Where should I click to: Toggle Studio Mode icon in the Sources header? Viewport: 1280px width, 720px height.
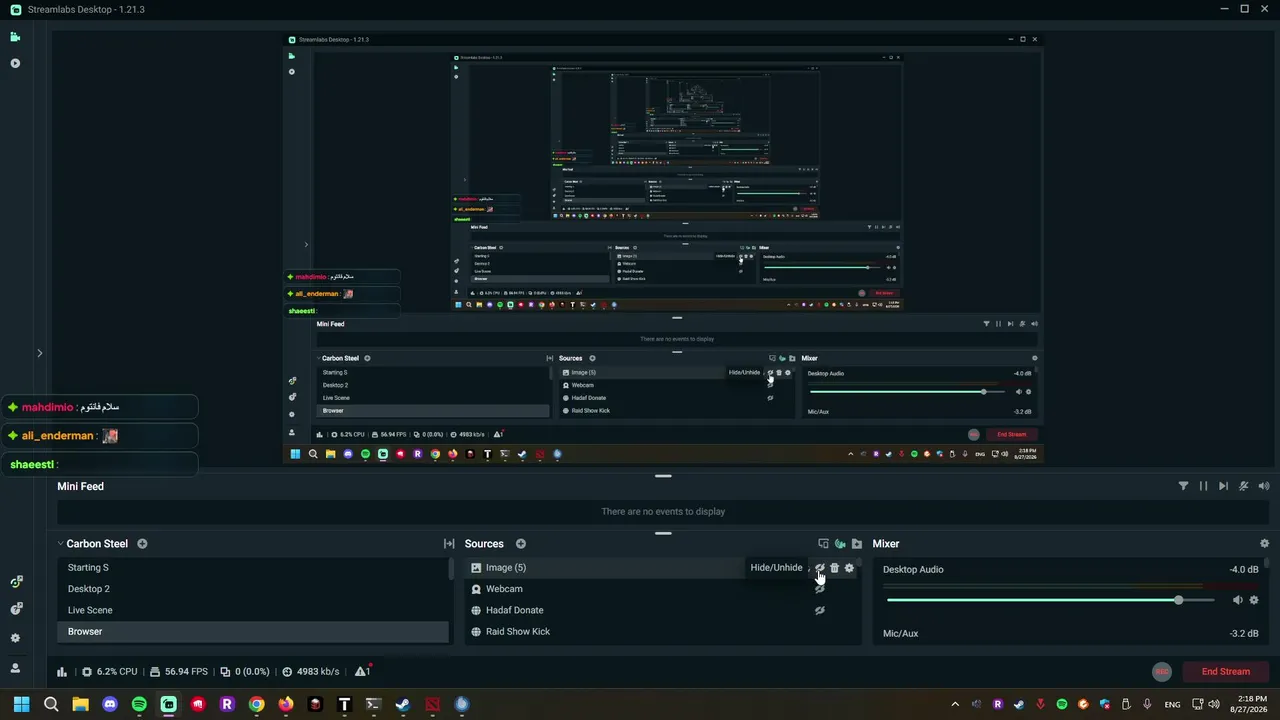(840, 544)
